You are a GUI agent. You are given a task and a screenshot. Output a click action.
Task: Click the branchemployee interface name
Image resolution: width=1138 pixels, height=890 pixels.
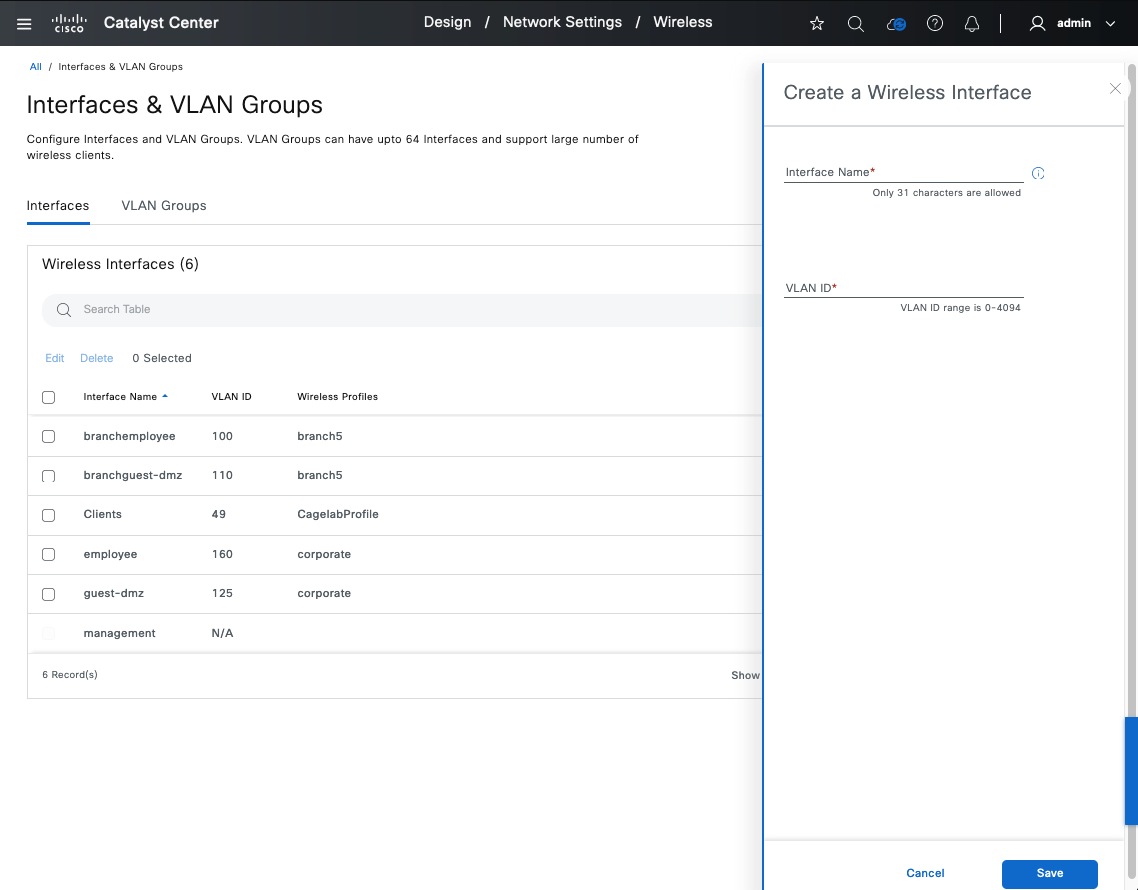click(129, 436)
